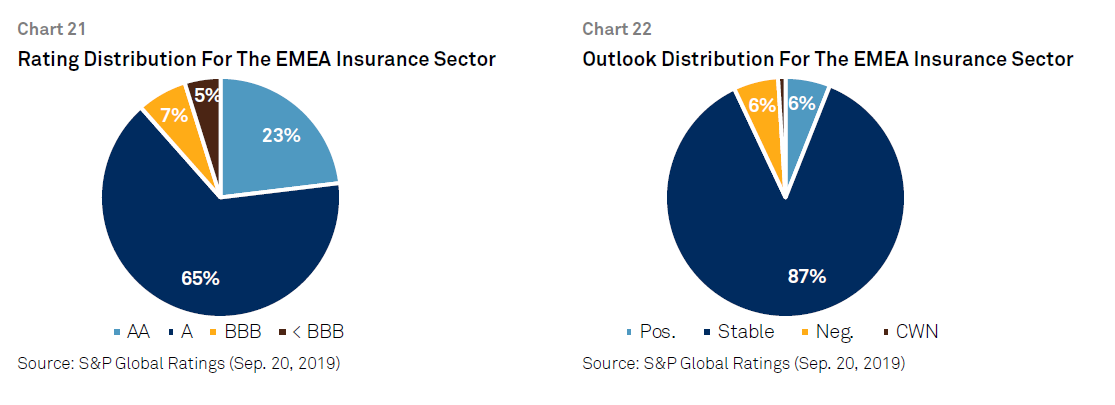The width and height of the screenshot is (1115, 405).
Task: Select the CWN legend marker
Action: tap(885, 332)
